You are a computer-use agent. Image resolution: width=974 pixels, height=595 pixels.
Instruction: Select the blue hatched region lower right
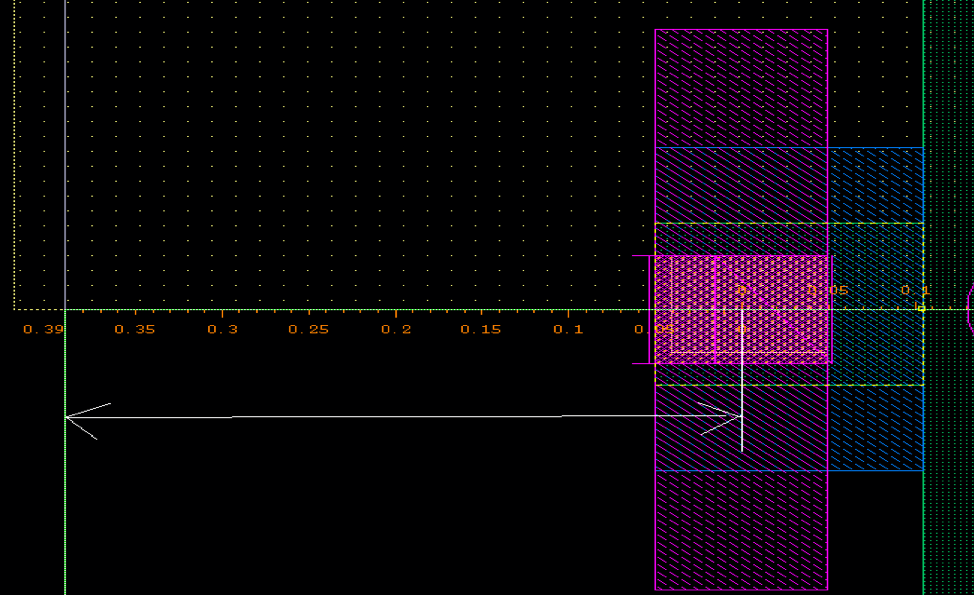click(x=875, y=428)
